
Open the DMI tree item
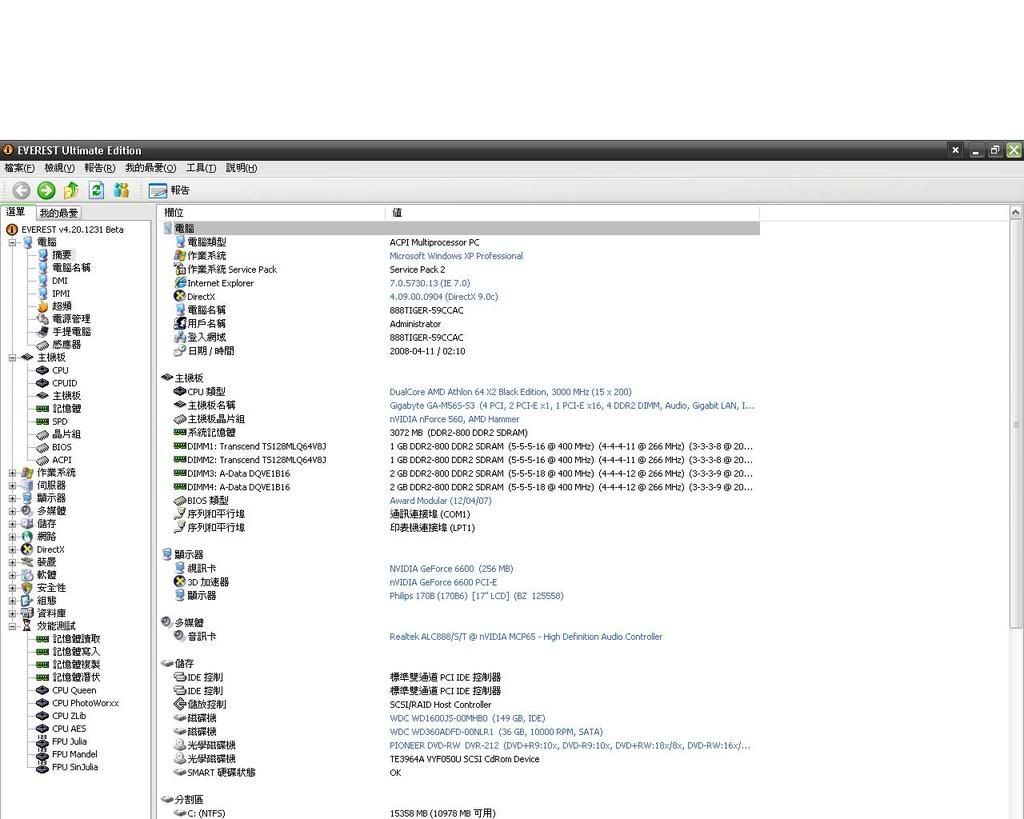click(x=60, y=281)
